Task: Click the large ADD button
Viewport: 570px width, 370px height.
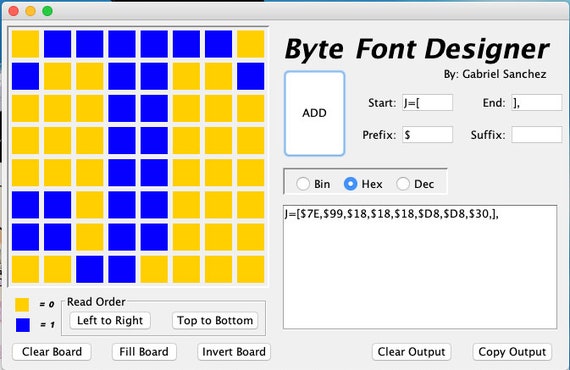Action: [x=314, y=113]
